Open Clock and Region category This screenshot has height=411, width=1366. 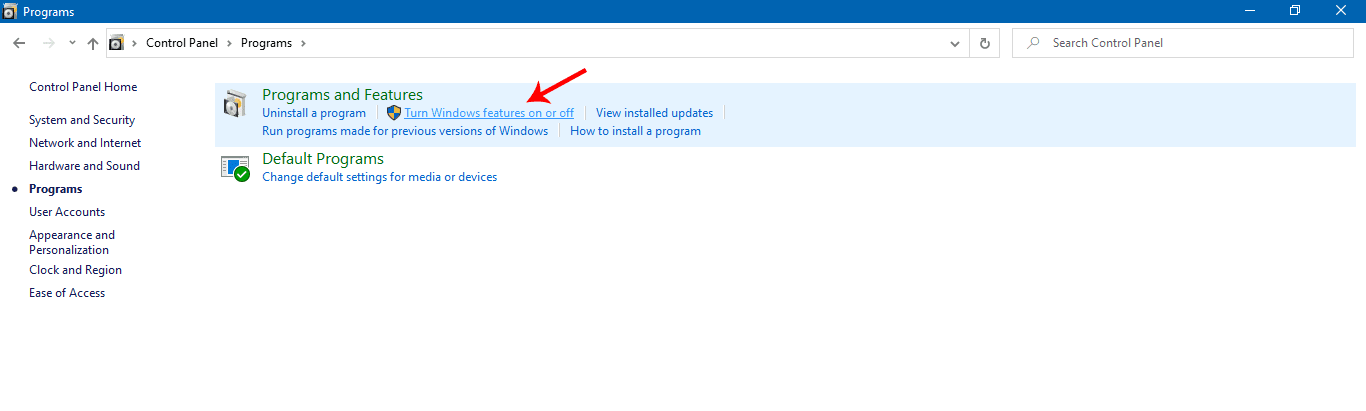coord(75,270)
